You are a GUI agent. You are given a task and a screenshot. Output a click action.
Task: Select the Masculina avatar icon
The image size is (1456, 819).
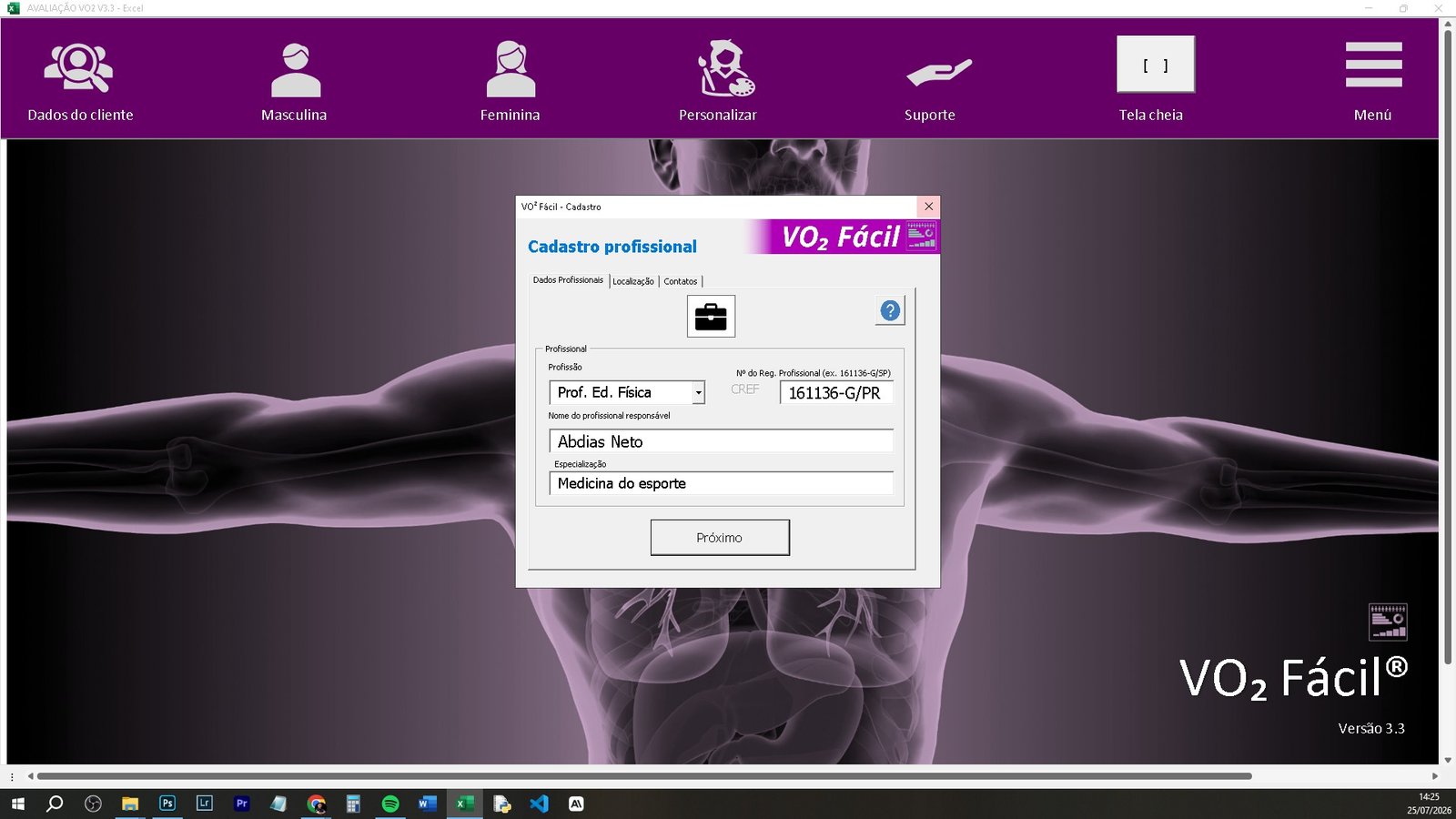tap(296, 69)
